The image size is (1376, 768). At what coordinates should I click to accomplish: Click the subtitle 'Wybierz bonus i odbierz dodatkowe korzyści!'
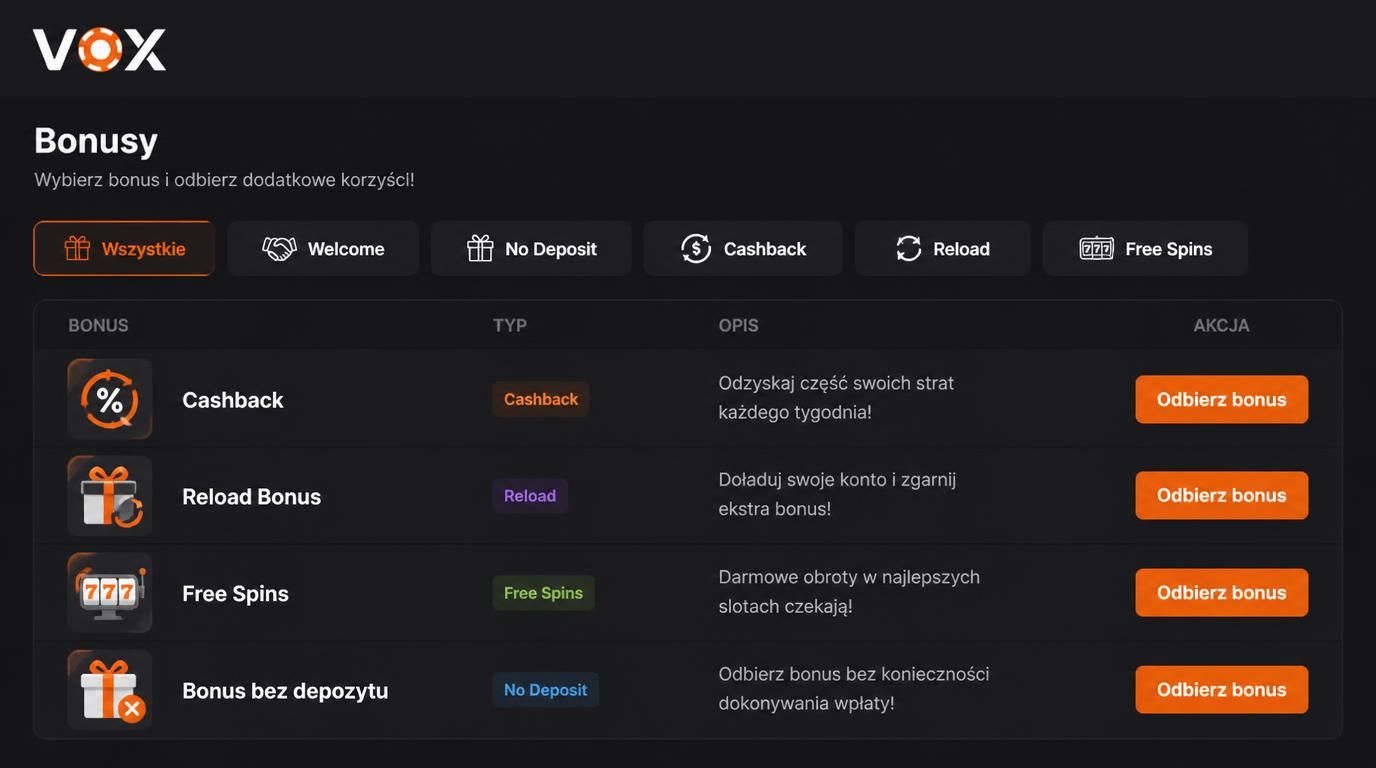tap(224, 180)
